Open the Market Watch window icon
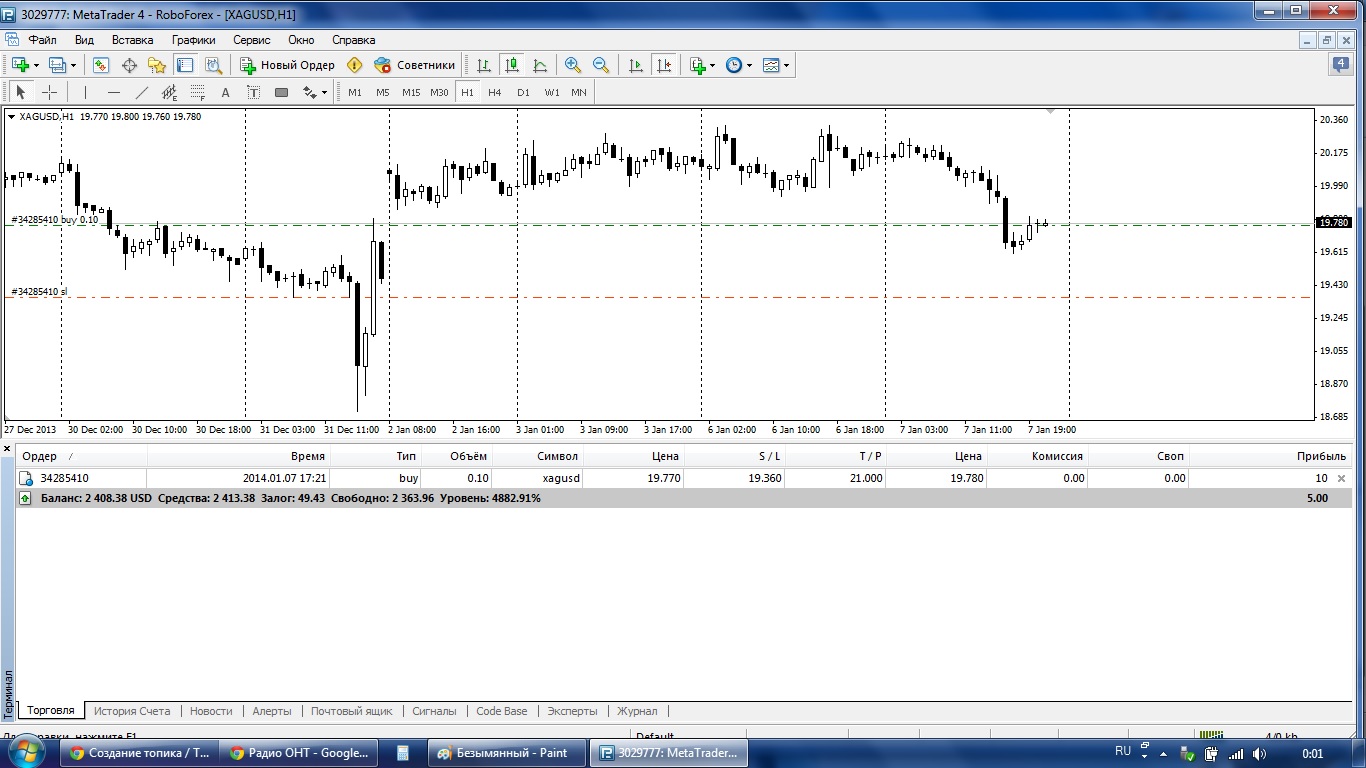Image resolution: width=1366 pixels, height=768 pixels. [101, 65]
